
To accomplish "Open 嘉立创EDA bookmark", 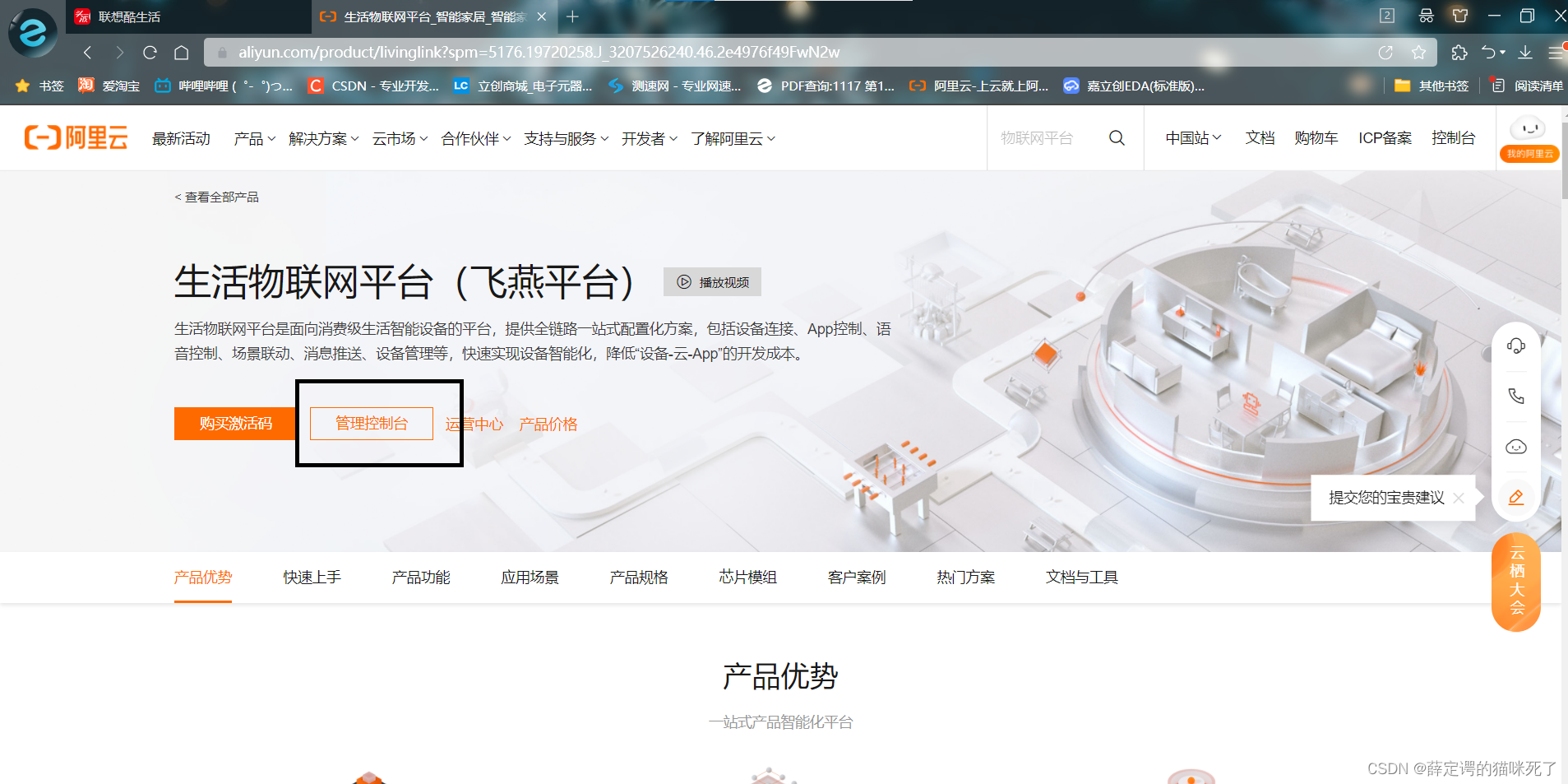I will coord(1134,86).
